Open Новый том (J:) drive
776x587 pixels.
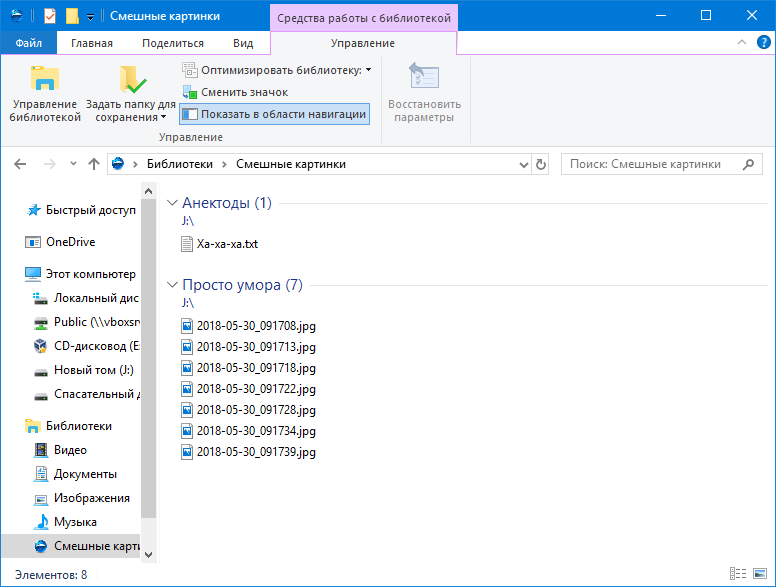coord(83,370)
